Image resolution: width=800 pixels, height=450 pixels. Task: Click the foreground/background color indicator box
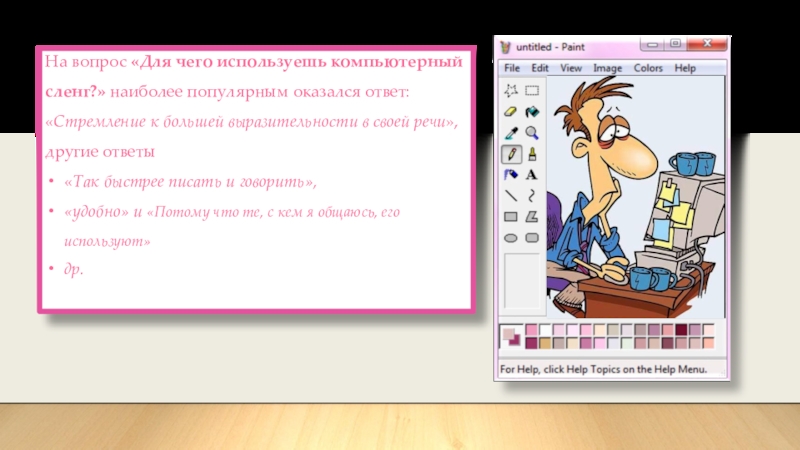[511, 336]
